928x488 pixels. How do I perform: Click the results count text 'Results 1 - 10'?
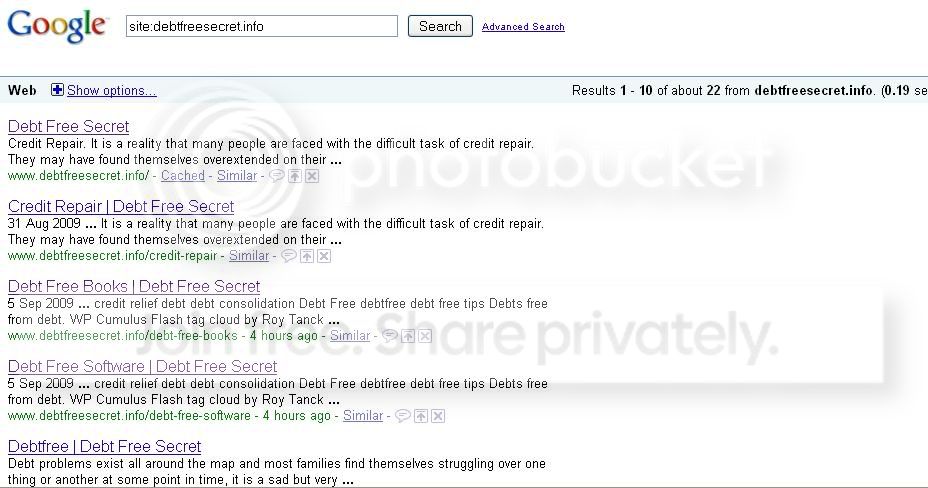click(612, 91)
